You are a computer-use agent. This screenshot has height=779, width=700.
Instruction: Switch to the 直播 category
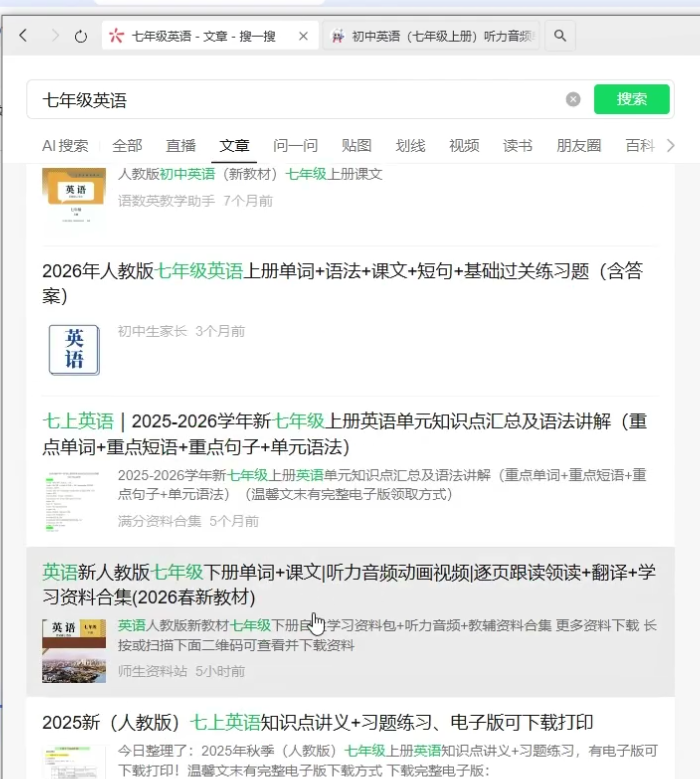[181, 146]
